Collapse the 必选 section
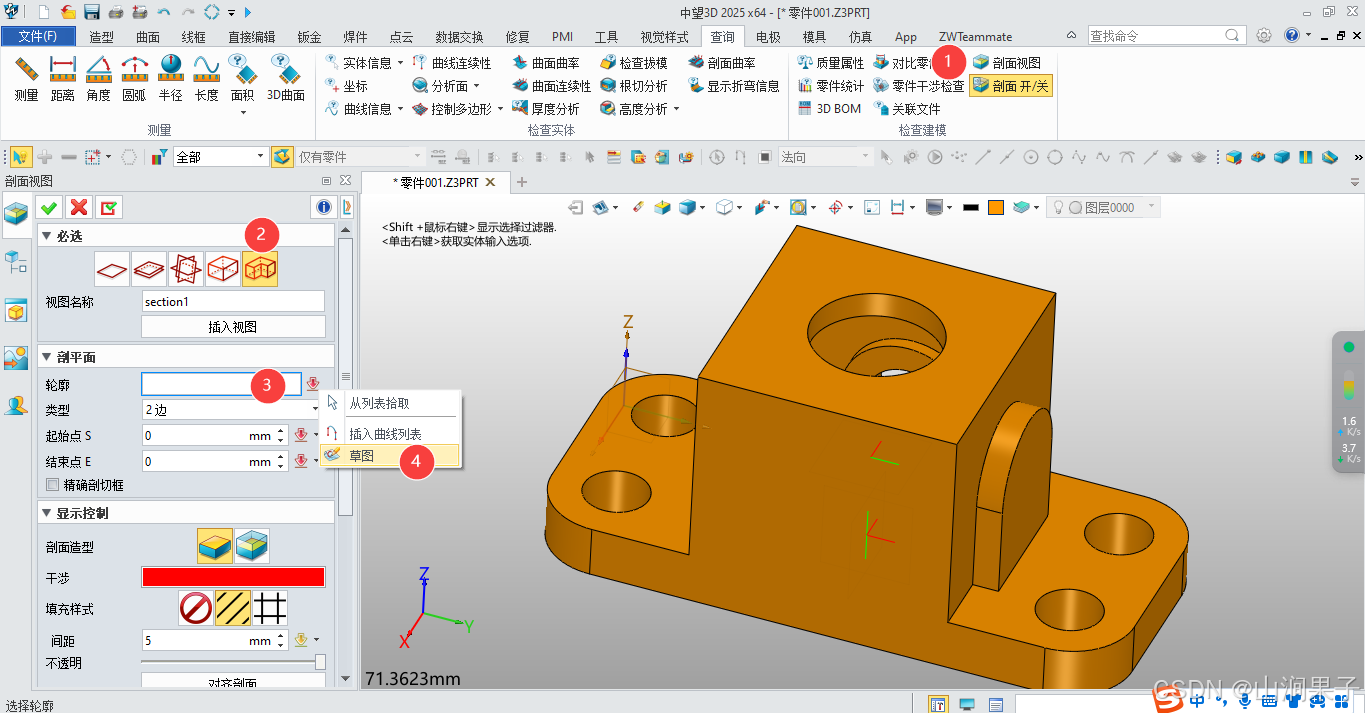The width and height of the screenshot is (1365, 713). [46, 236]
